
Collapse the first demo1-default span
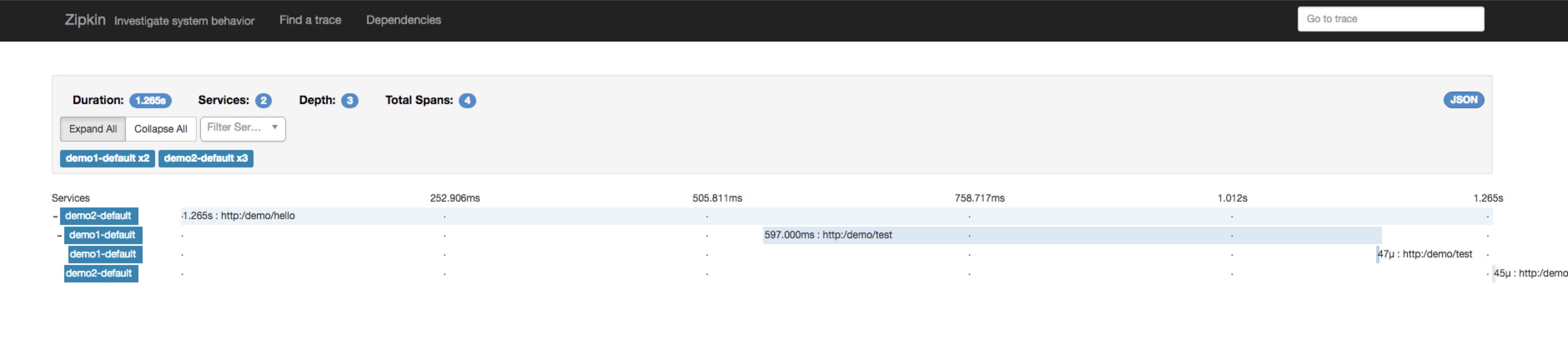[60, 235]
